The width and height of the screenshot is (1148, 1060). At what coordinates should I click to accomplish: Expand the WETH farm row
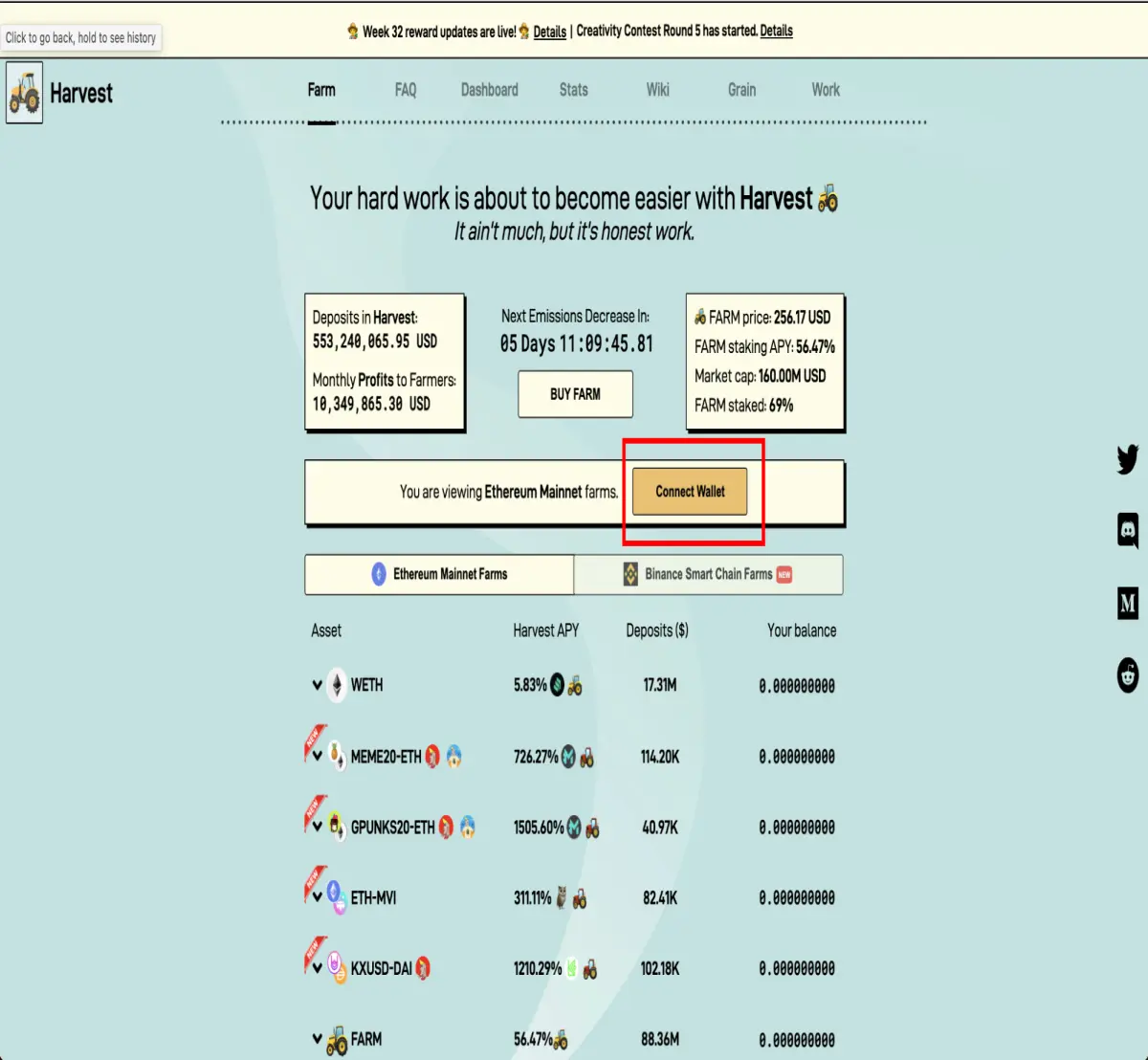(x=317, y=685)
